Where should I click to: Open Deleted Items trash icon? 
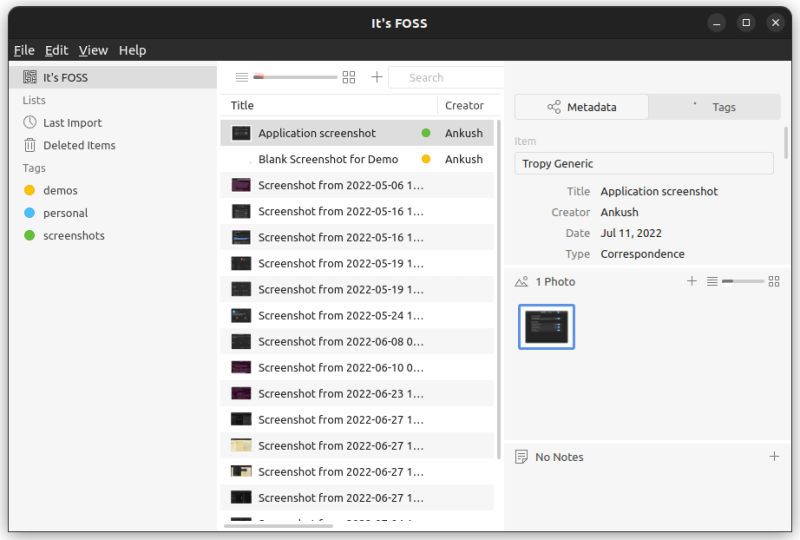coord(30,145)
